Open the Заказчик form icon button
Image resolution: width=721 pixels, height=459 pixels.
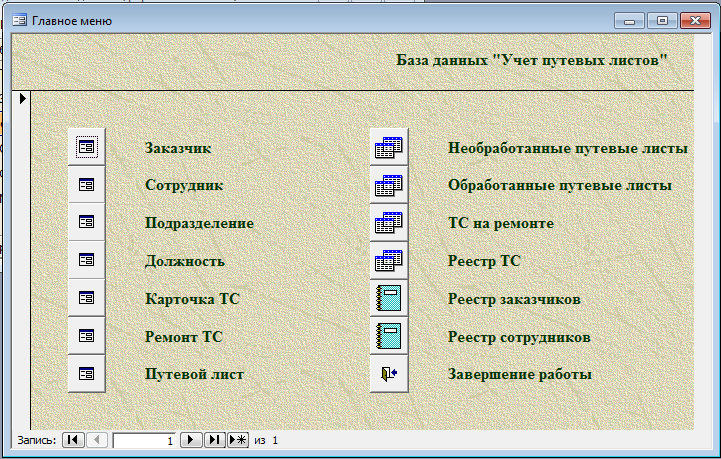pos(86,147)
